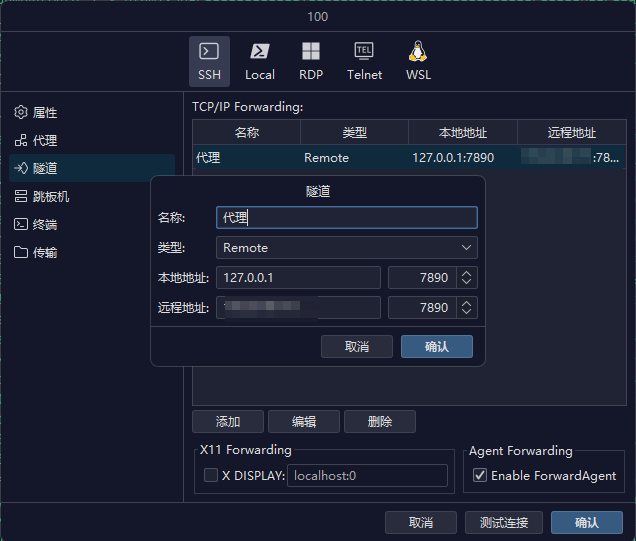Click the 本地地址 port spinner arrows
The width and height of the screenshot is (636, 541).
click(467, 278)
